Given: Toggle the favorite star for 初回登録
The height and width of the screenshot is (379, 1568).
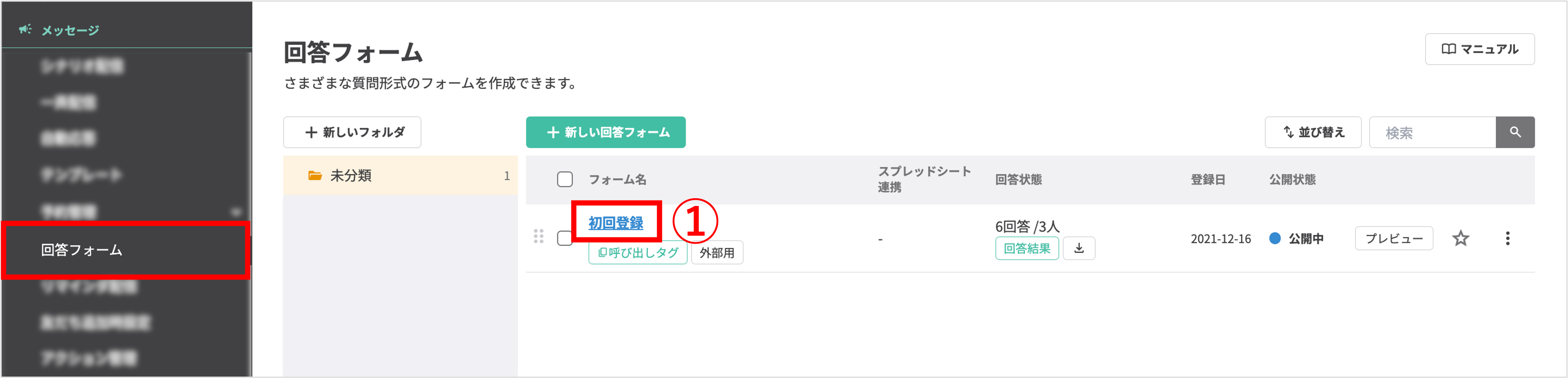Looking at the screenshot, I should coord(1461,239).
